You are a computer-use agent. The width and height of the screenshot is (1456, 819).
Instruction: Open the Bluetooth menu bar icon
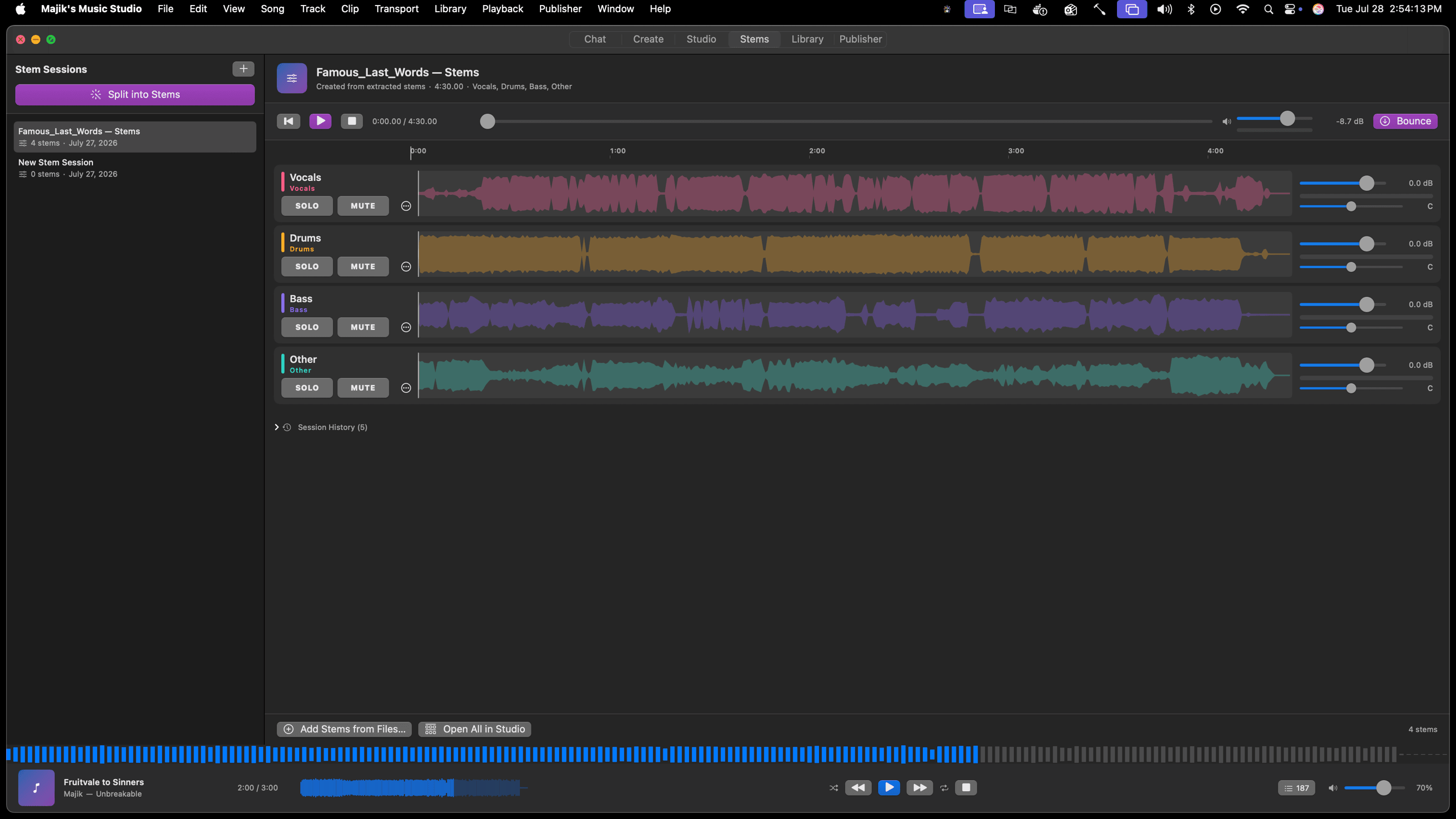pyautogui.click(x=1191, y=9)
